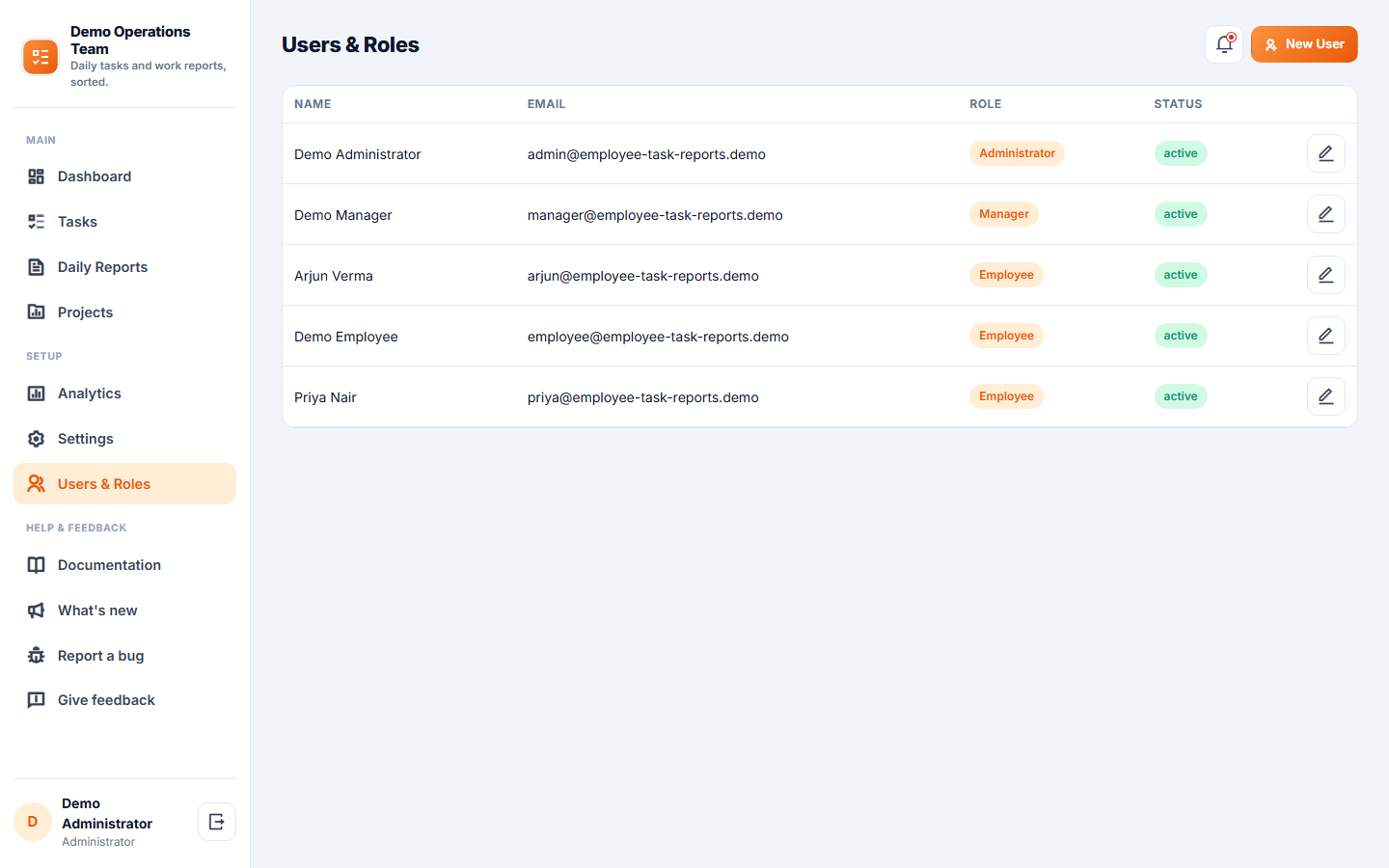Click the STATUS column header
Viewport: 1389px width, 868px height.
click(x=1178, y=104)
